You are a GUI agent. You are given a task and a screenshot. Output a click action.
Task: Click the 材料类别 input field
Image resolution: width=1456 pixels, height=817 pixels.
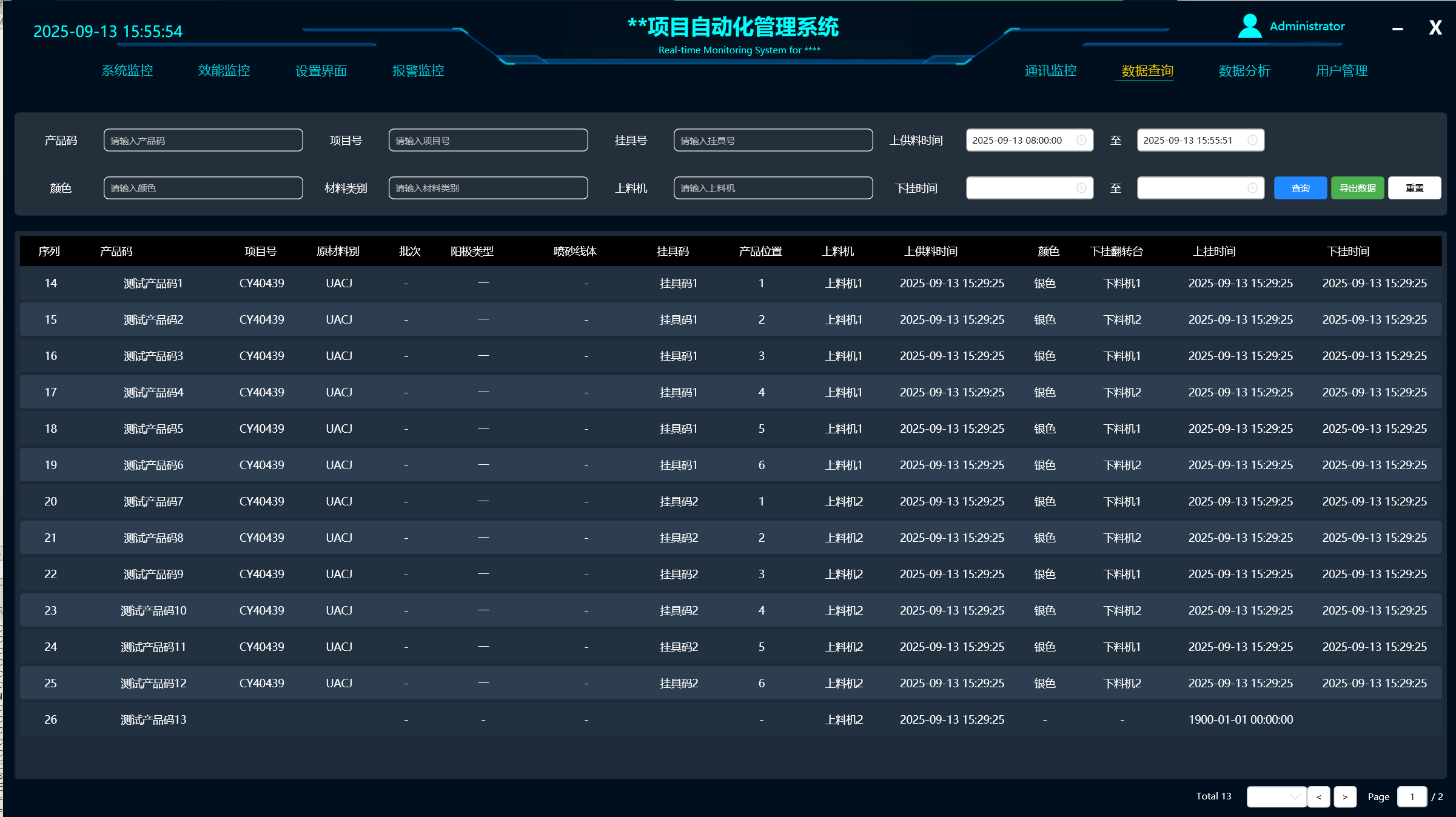pos(488,188)
